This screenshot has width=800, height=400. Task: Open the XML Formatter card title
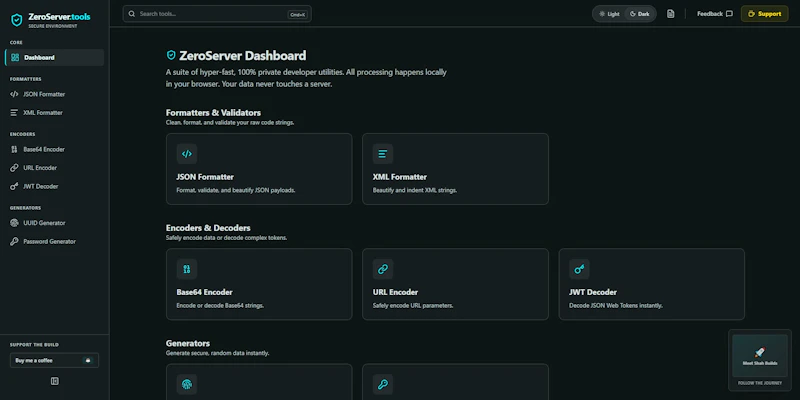click(x=399, y=177)
